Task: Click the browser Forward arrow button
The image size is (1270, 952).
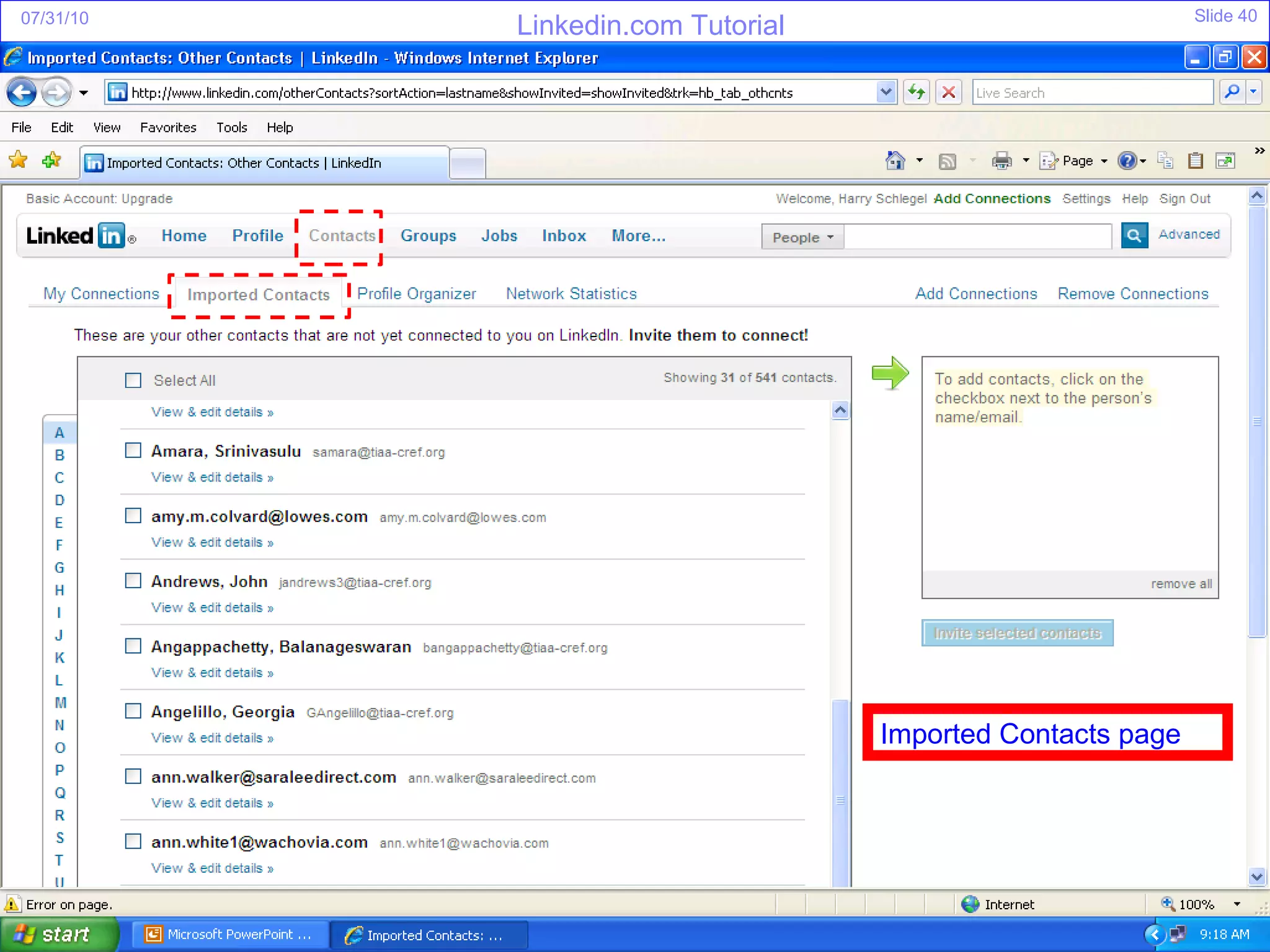Action: click(x=56, y=93)
